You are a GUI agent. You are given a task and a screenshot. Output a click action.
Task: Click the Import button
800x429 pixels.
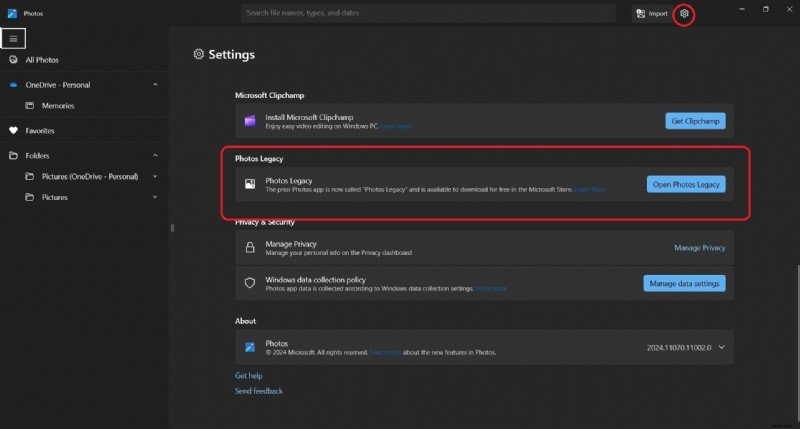point(652,14)
